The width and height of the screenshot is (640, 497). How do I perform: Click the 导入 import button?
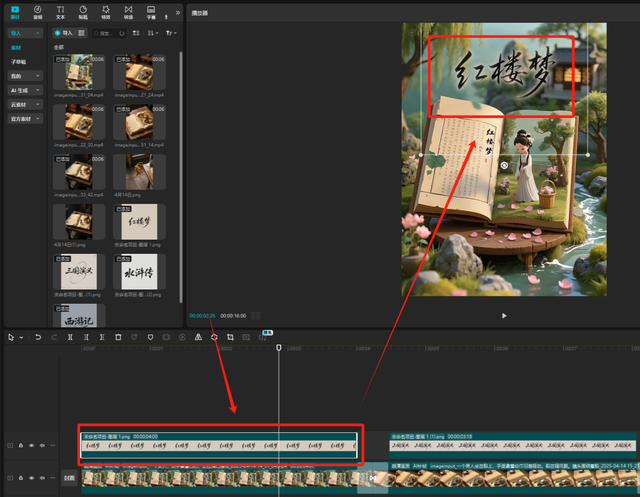pos(64,33)
